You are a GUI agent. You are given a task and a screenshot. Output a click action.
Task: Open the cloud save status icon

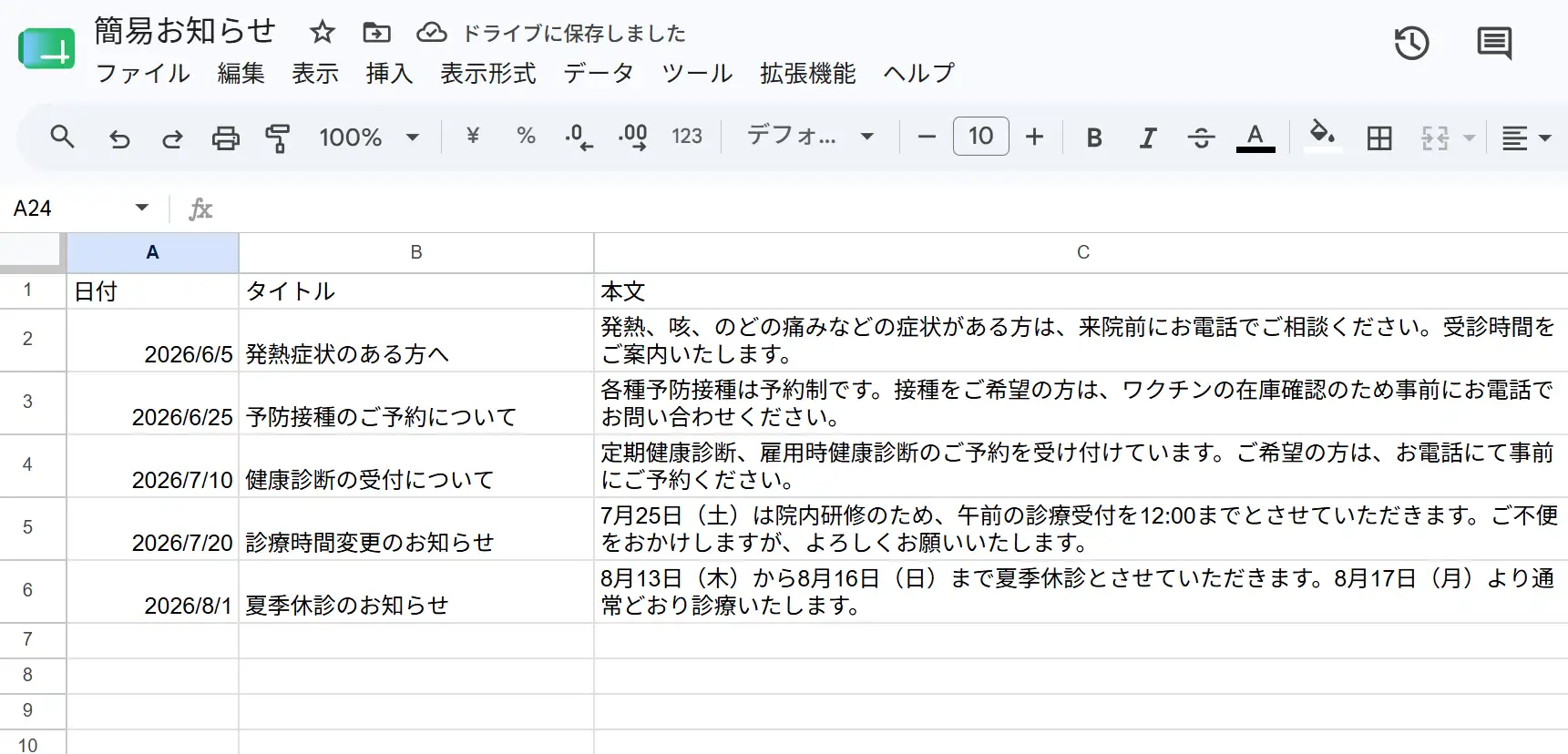431,33
